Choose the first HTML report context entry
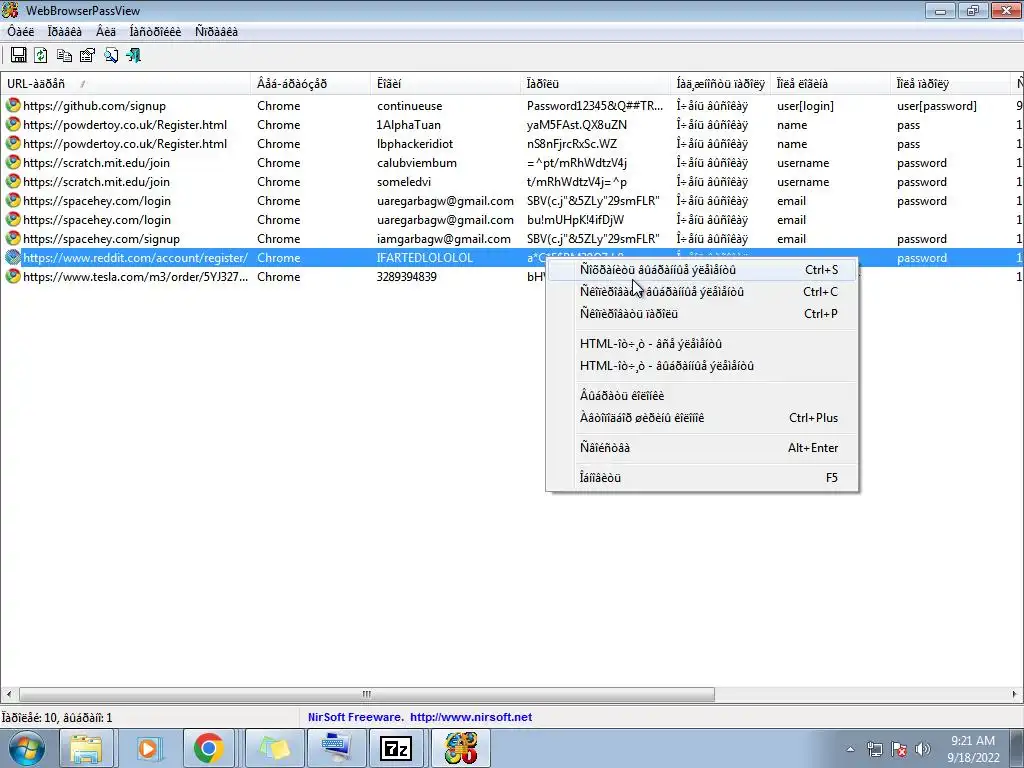Viewport: 1024px width, 768px height. point(703,344)
